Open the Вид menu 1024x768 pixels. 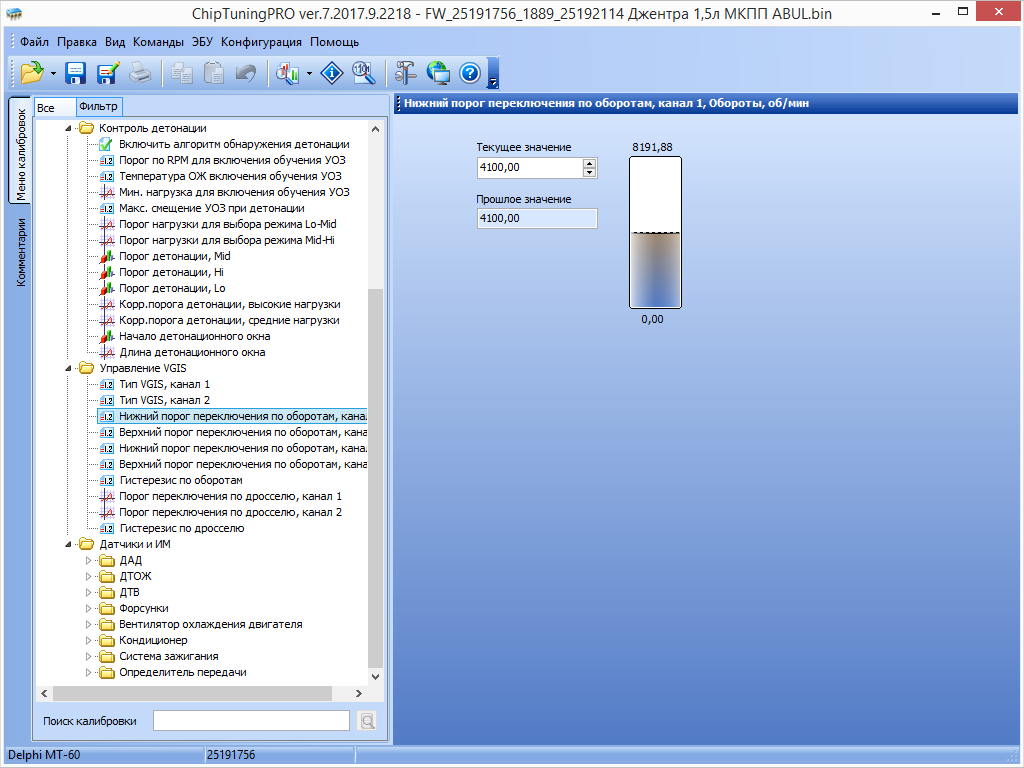coord(115,42)
